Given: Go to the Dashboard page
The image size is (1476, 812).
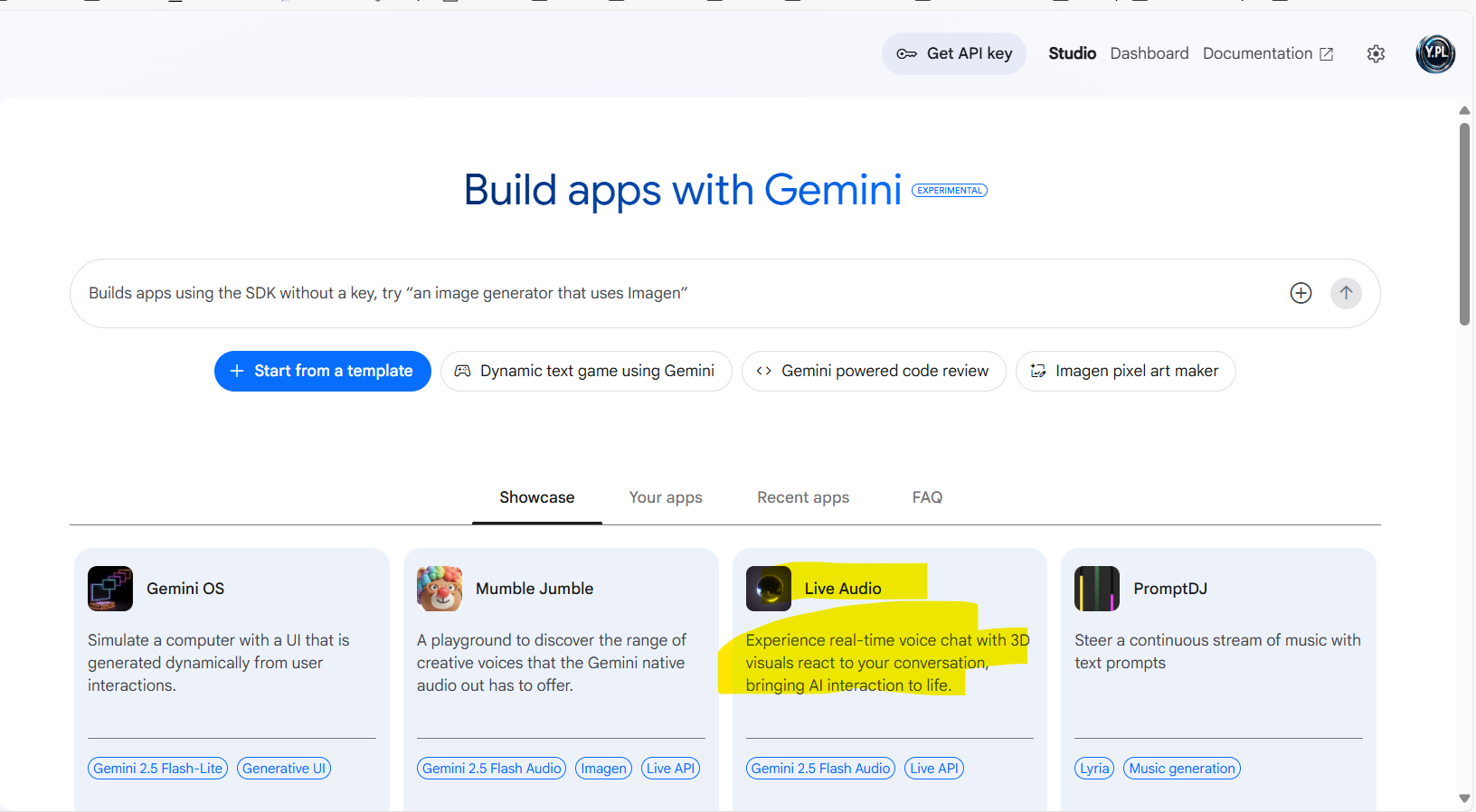Looking at the screenshot, I should click(x=1149, y=53).
